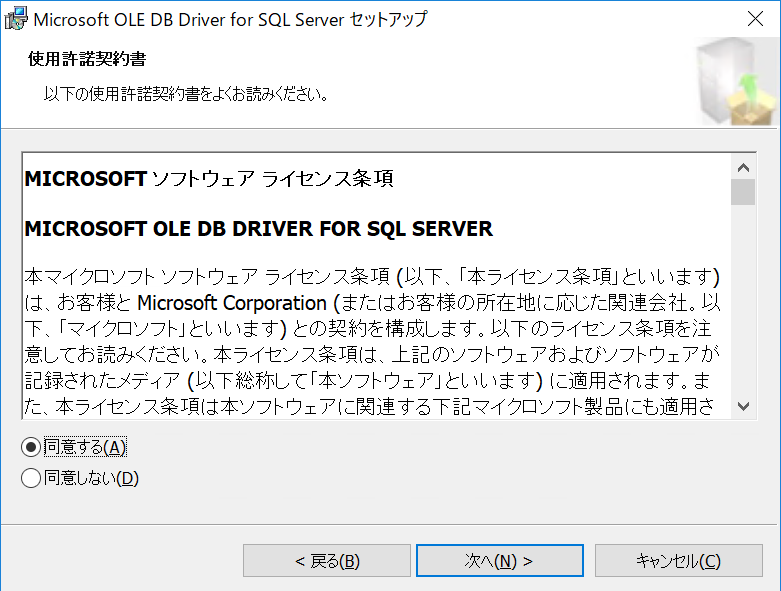The image size is (781, 591).
Task: Click the server box graphic in the header
Action: (736, 84)
